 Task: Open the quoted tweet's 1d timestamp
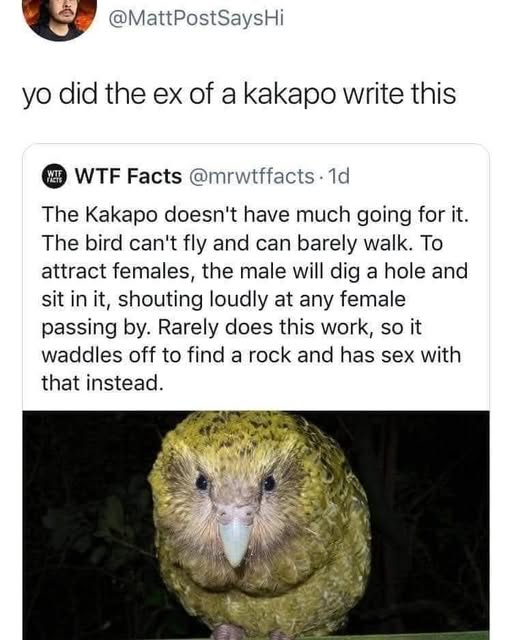tap(339, 176)
